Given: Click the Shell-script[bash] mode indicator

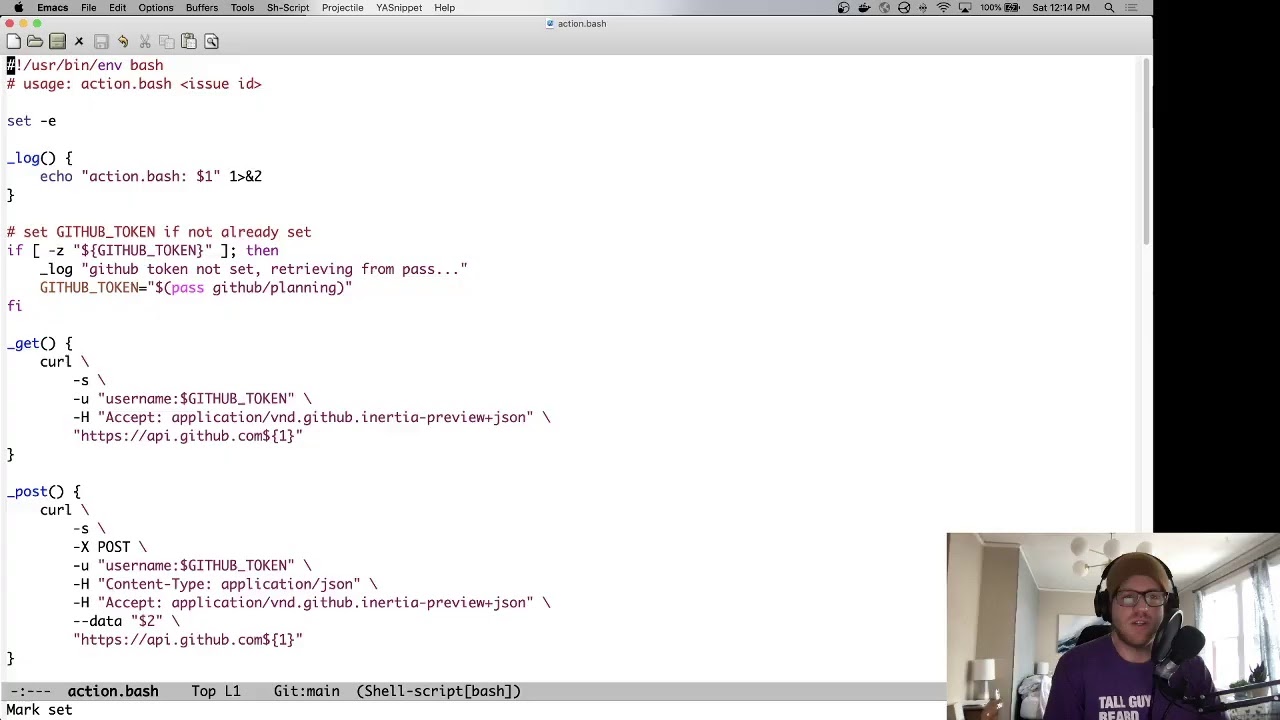Looking at the screenshot, I should point(439,691).
